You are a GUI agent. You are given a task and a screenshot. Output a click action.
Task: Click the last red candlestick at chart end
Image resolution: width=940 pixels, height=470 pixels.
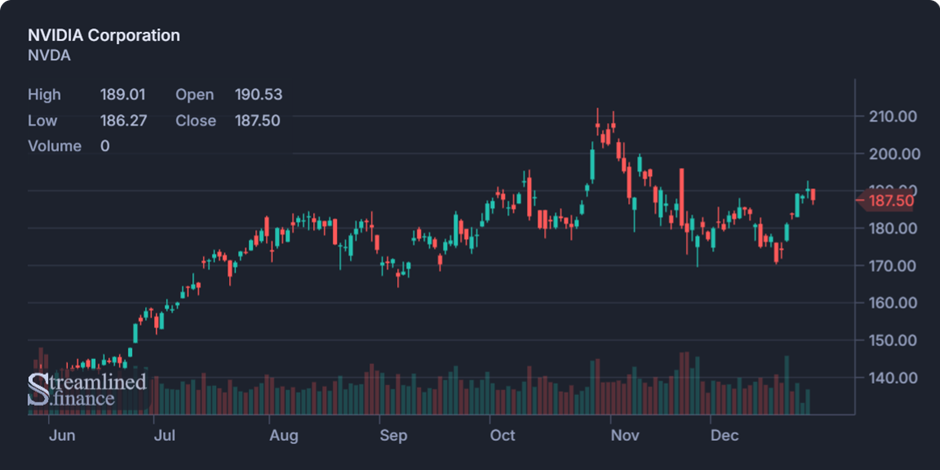(x=813, y=195)
